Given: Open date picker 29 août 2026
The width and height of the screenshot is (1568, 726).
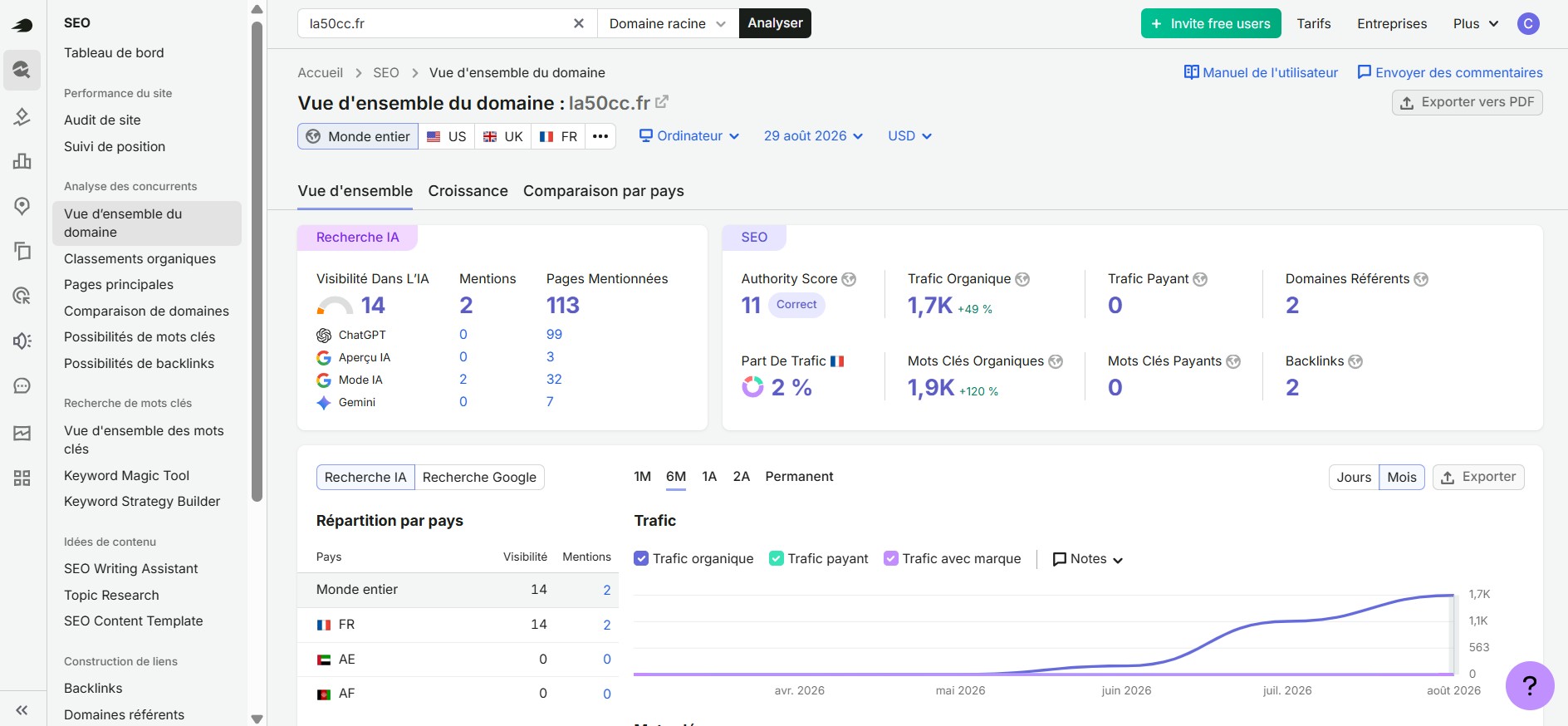Looking at the screenshot, I should click(x=813, y=136).
